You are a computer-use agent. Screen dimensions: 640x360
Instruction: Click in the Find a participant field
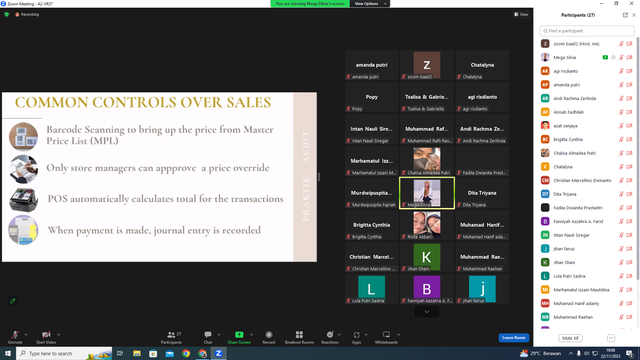pyautogui.click(x=587, y=31)
